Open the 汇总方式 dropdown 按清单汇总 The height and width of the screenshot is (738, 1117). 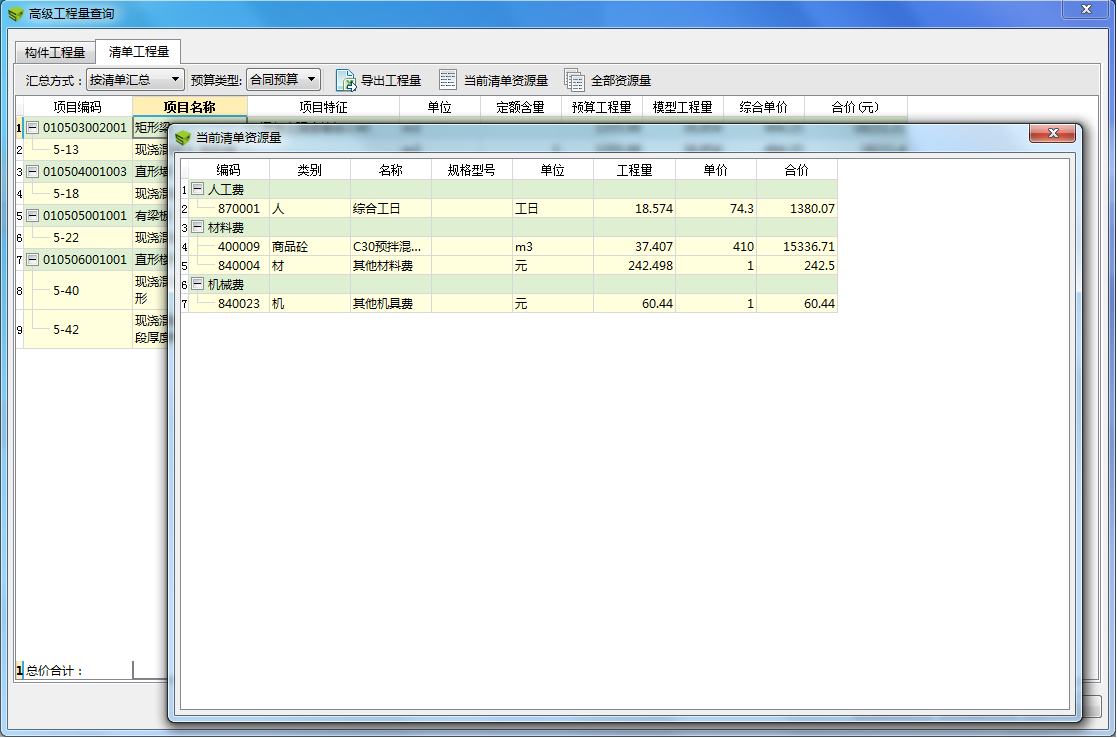[135, 80]
